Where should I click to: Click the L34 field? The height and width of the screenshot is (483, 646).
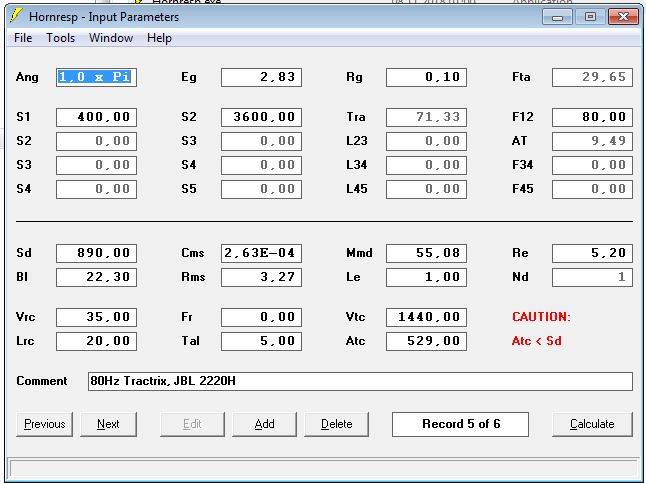coord(426,165)
